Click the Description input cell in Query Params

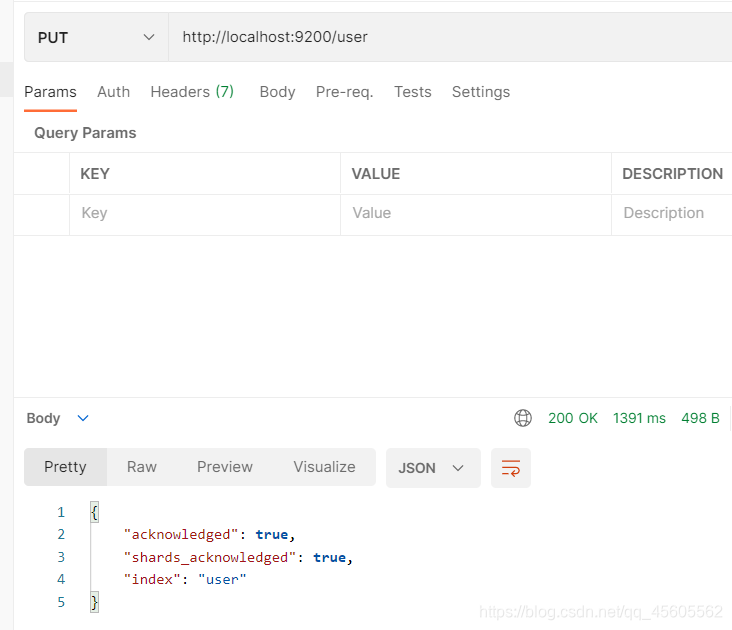[672, 213]
